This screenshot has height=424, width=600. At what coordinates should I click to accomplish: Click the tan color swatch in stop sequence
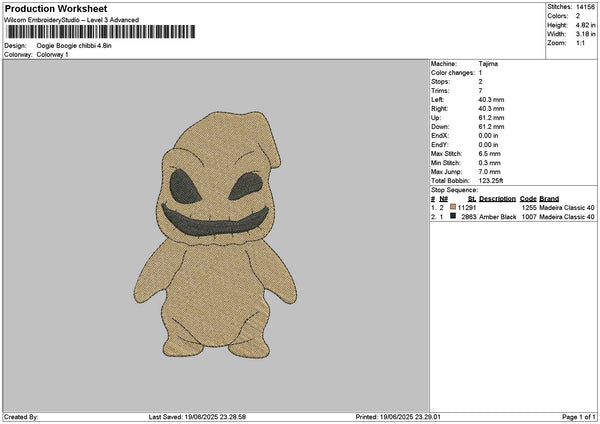click(x=453, y=207)
